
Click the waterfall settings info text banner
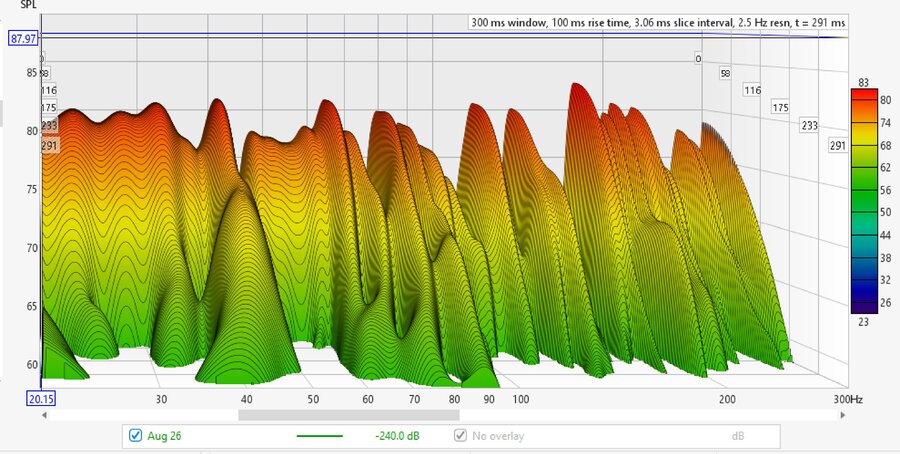click(658, 23)
